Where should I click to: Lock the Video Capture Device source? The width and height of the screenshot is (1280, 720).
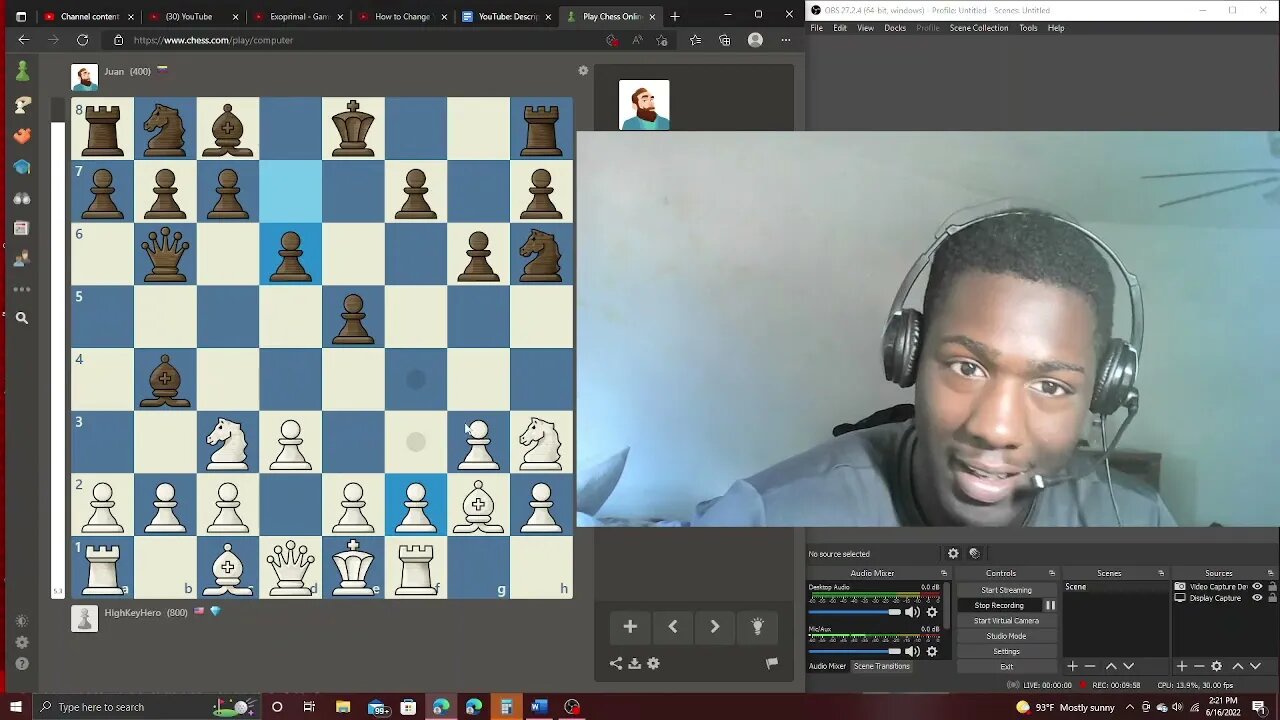1271,587
